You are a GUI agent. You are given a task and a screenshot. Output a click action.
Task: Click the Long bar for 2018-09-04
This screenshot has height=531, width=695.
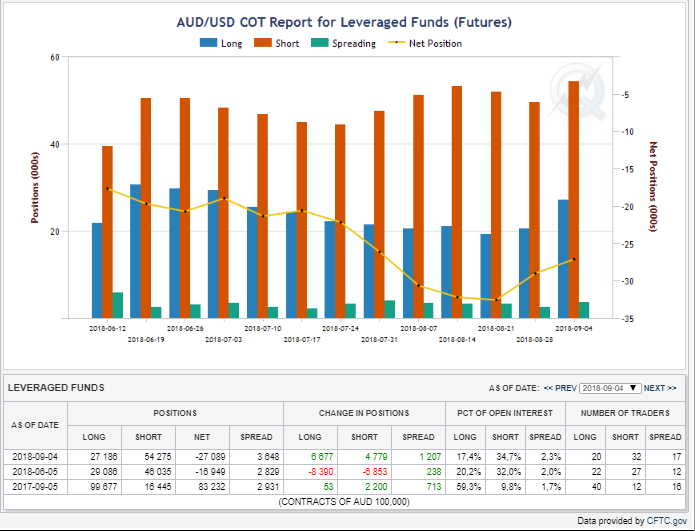point(563,259)
